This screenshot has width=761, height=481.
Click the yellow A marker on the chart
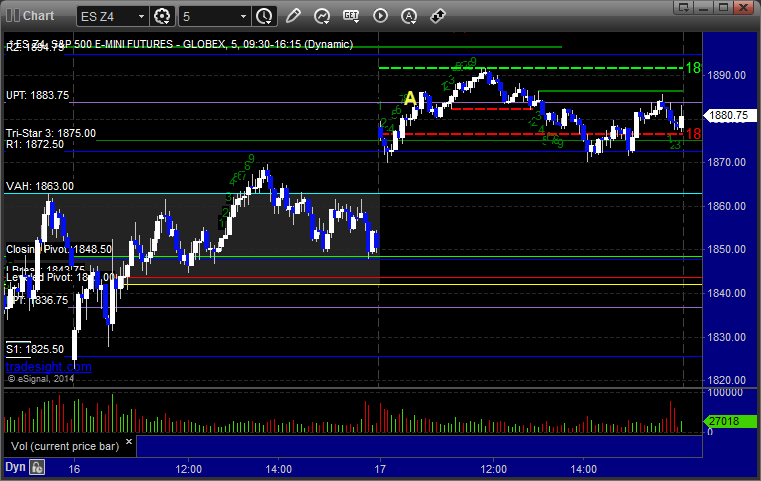[411, 99]
